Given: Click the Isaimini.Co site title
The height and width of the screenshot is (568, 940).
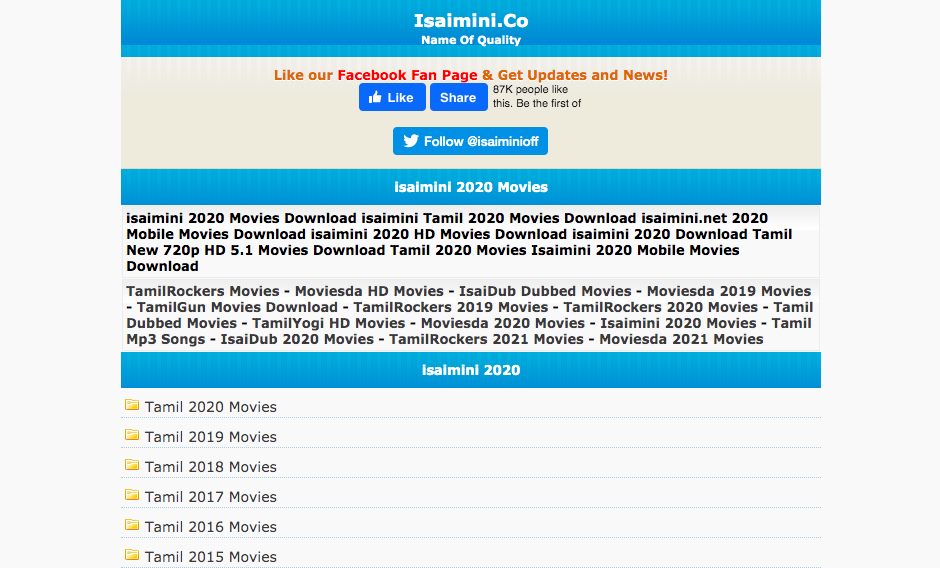Looking at the screenshot, I should point(470,20).
